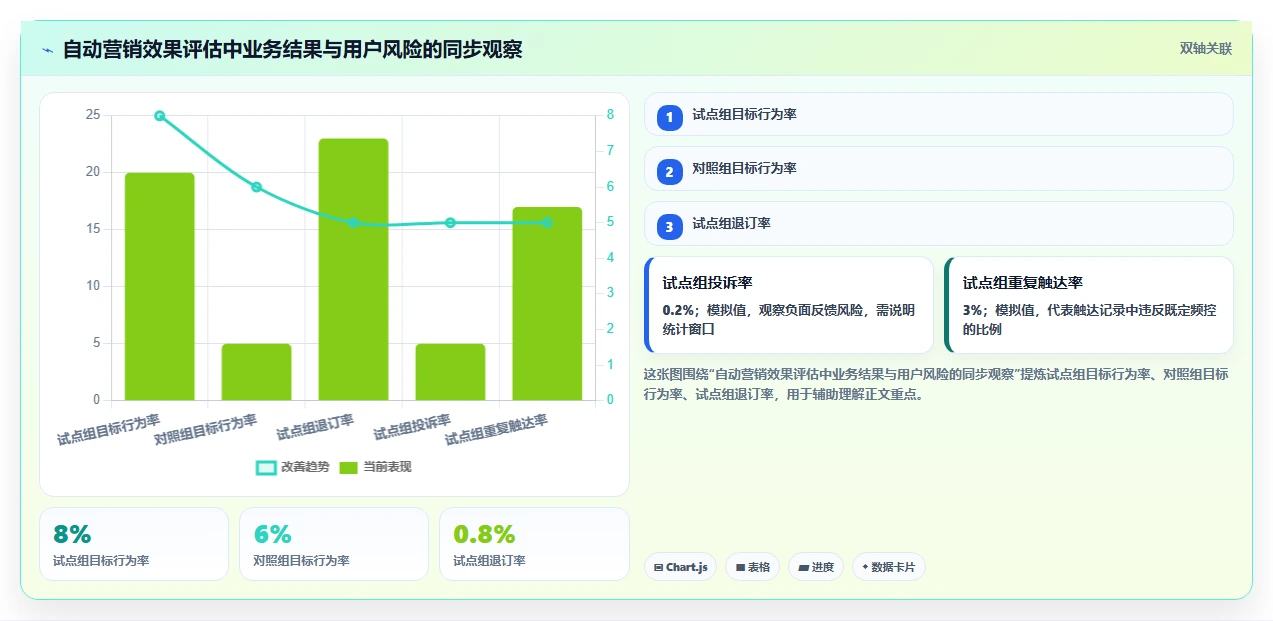This screenshot has width=1273, height=621.
Task: Click the 3% text in 重复触达率 card
Action: tap(973, 310)
